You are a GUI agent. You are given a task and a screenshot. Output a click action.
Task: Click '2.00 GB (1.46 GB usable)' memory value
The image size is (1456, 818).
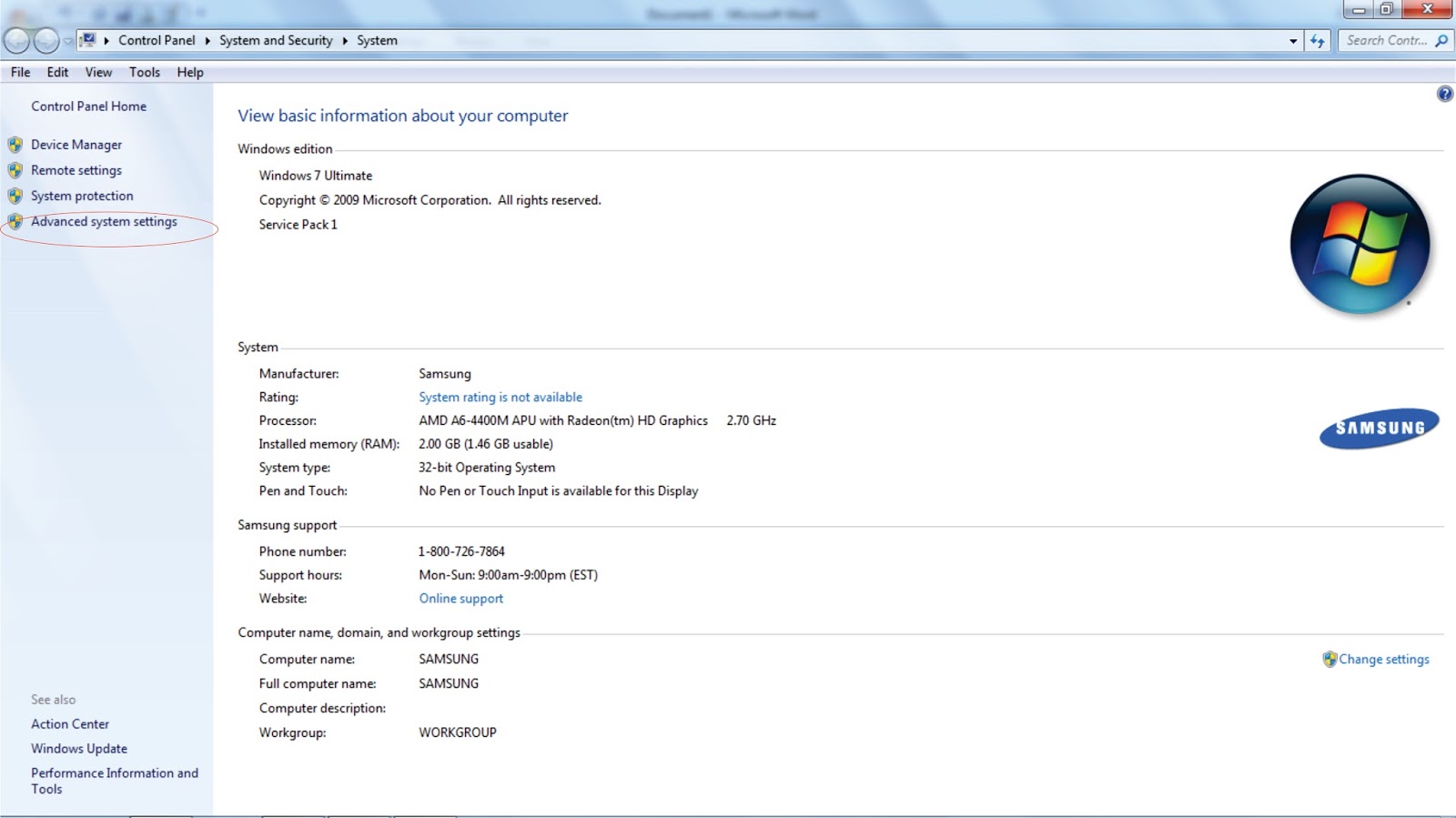click(486, 444)
